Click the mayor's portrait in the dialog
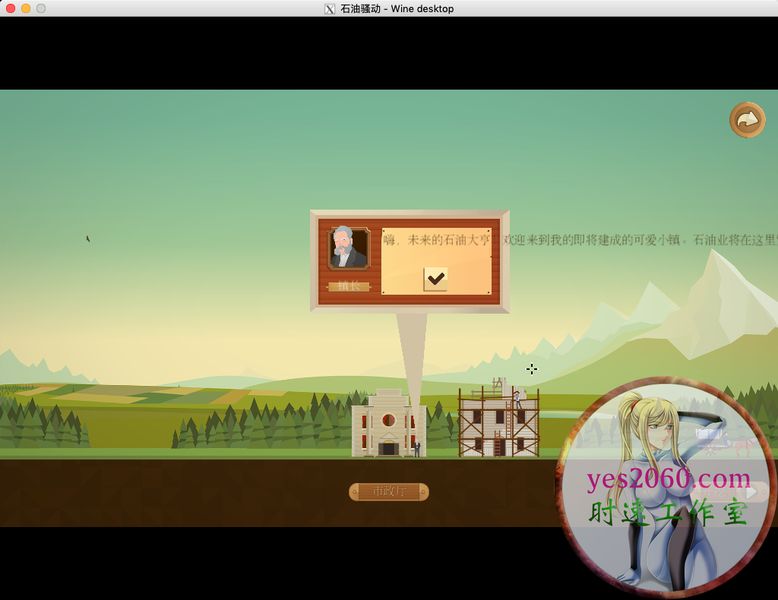778x600 pixels. pyautogui.click(x=348, y=248)
